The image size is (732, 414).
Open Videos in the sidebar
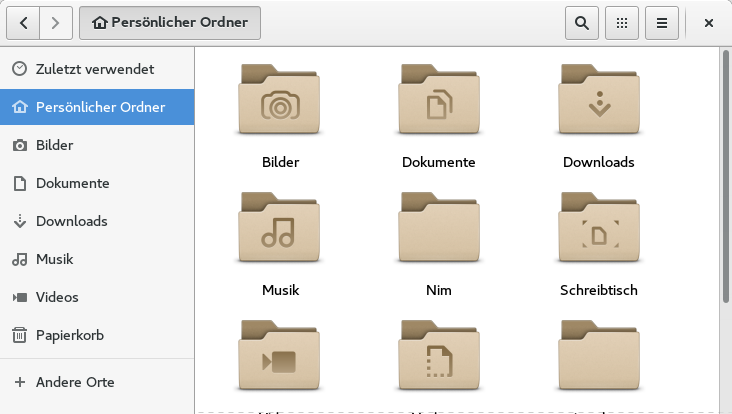[57, 297]
